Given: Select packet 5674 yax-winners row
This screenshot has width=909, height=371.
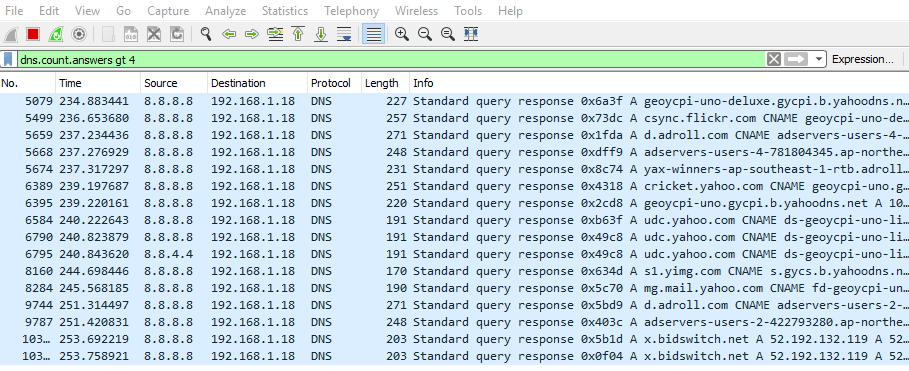Looking at the screenshot, I should pyautogui.click(x=454, y=169).
